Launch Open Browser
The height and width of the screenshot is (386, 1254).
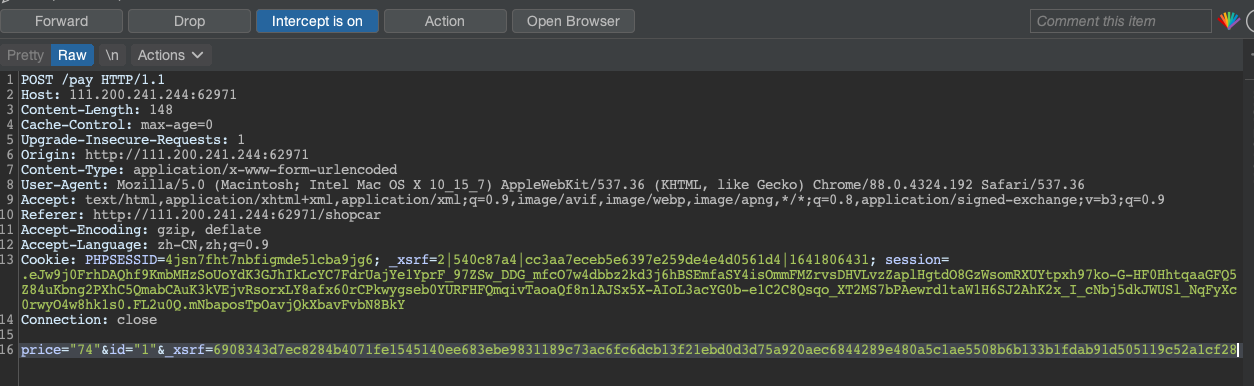tap(573, 21)
